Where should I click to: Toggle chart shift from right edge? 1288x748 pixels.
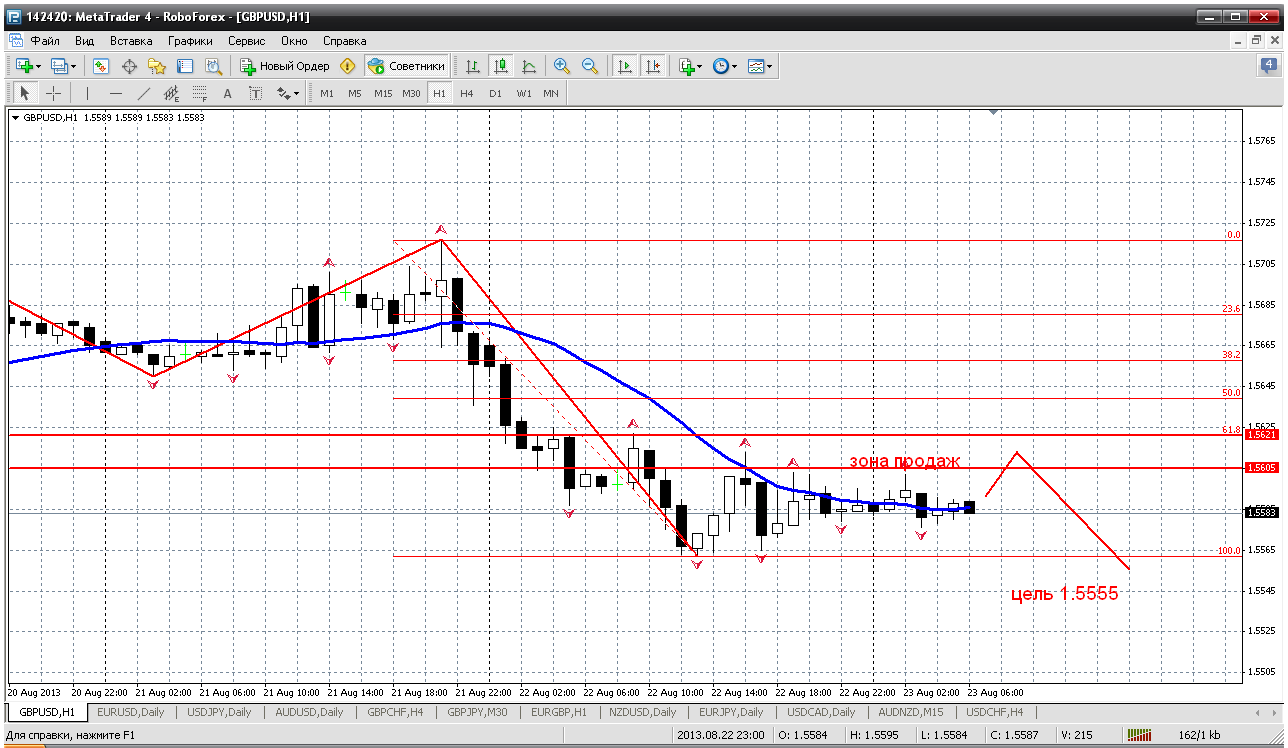(x=653, y=66)
